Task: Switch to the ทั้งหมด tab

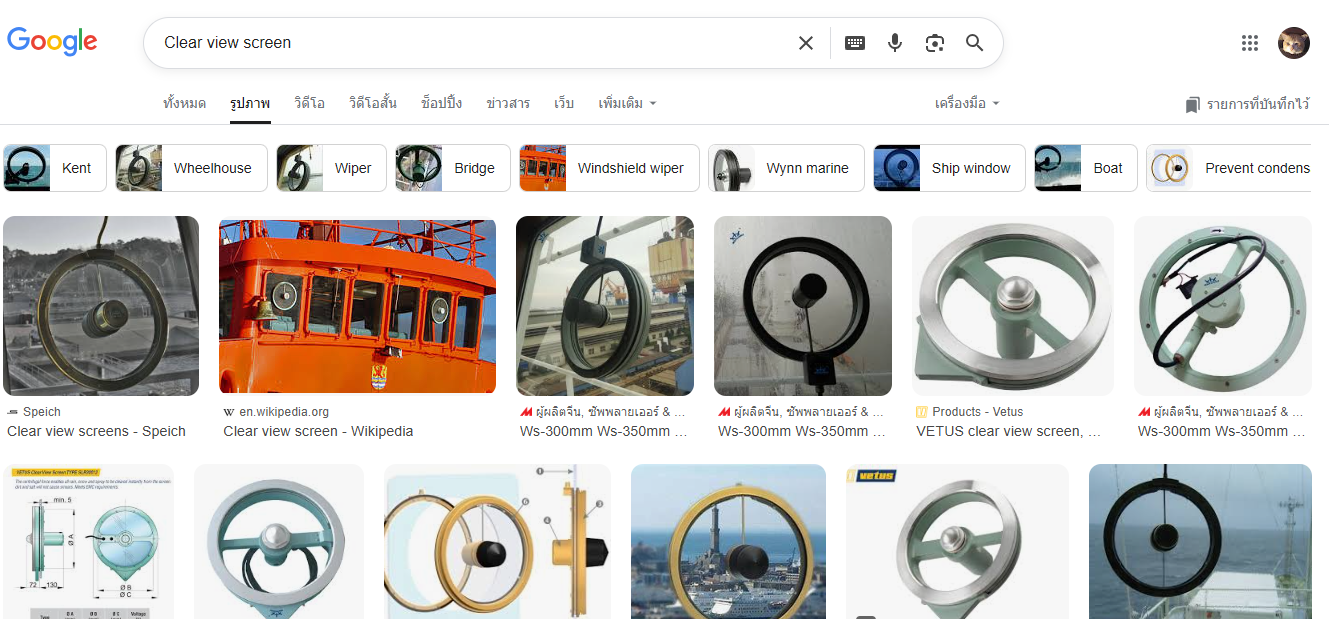Action: point(184,104)
